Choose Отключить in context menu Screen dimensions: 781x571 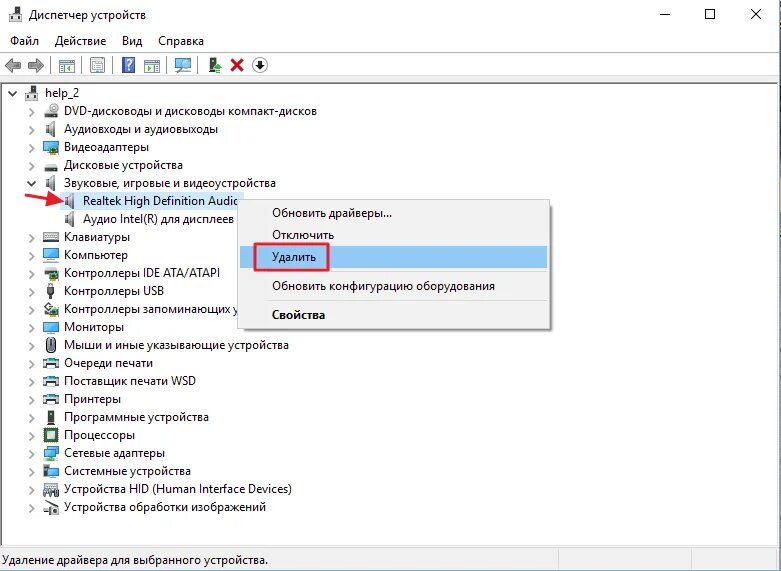point(393,235)
